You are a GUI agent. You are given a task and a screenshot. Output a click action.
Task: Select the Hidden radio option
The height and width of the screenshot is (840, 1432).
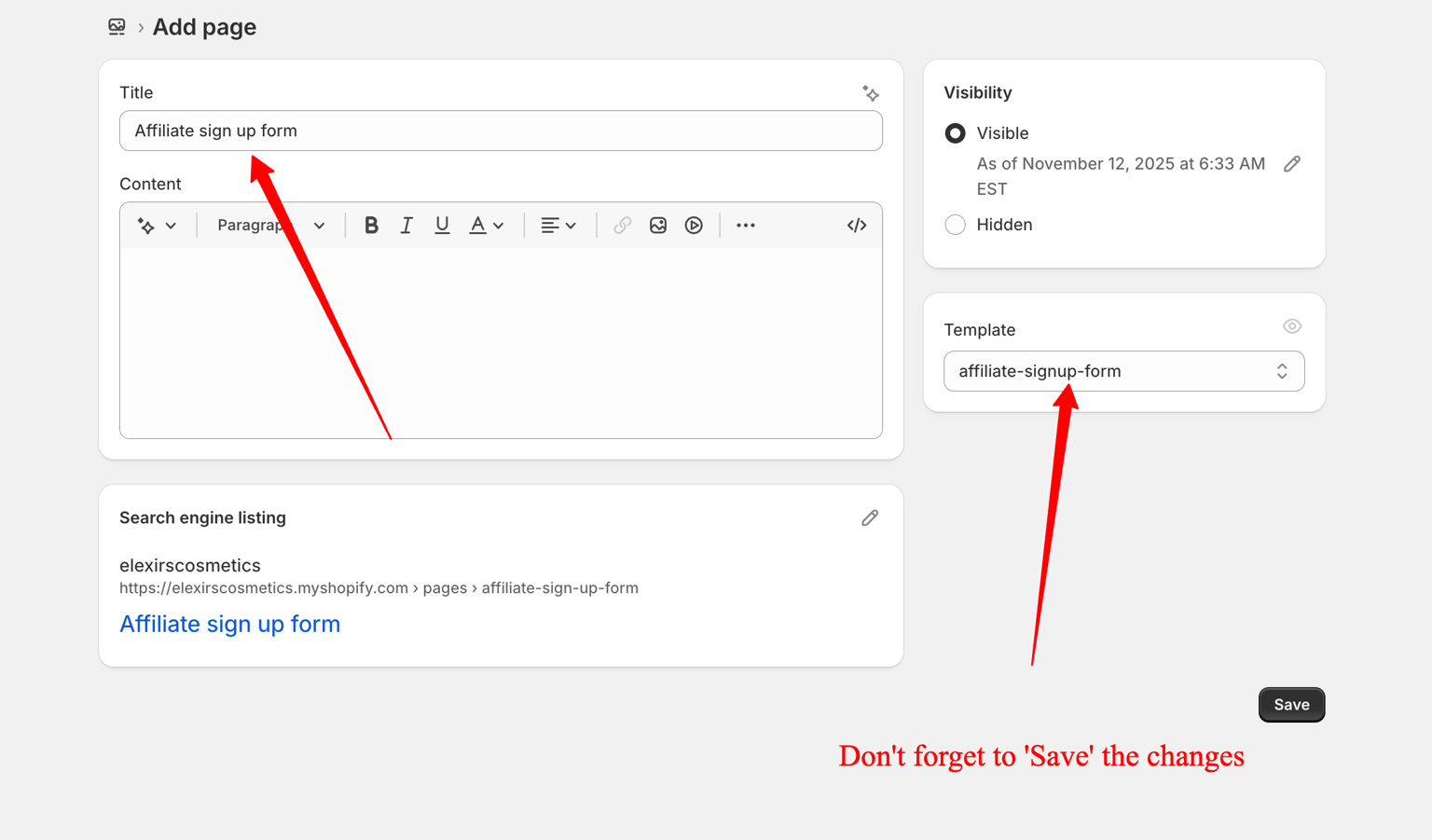click(x=955, y=225)
